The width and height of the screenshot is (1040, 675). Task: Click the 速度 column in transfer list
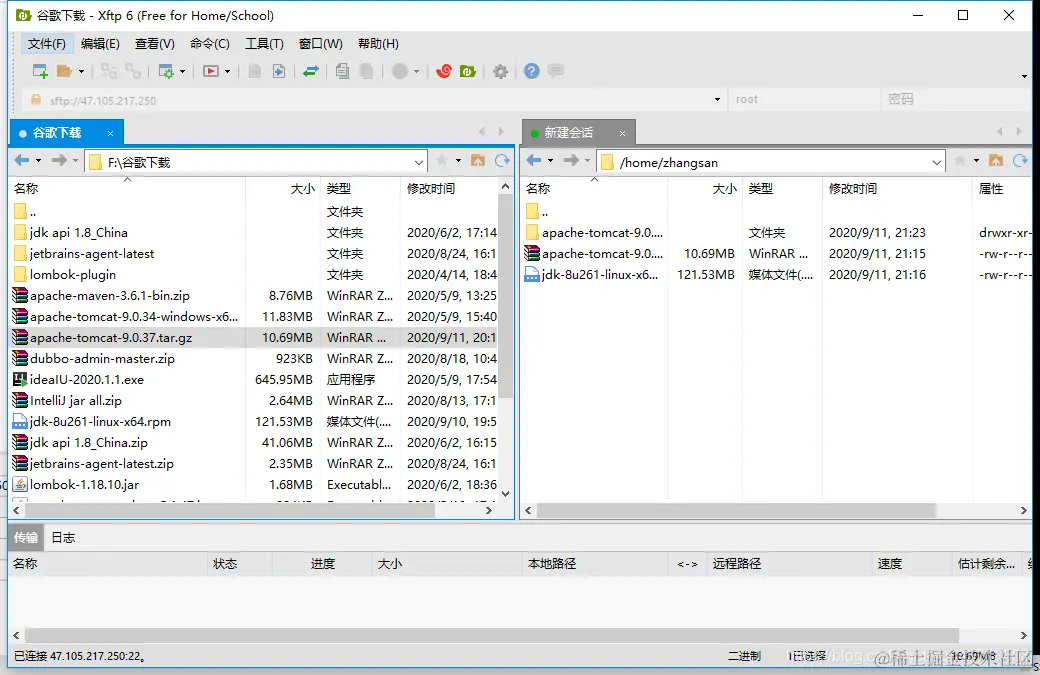(912, 564)
